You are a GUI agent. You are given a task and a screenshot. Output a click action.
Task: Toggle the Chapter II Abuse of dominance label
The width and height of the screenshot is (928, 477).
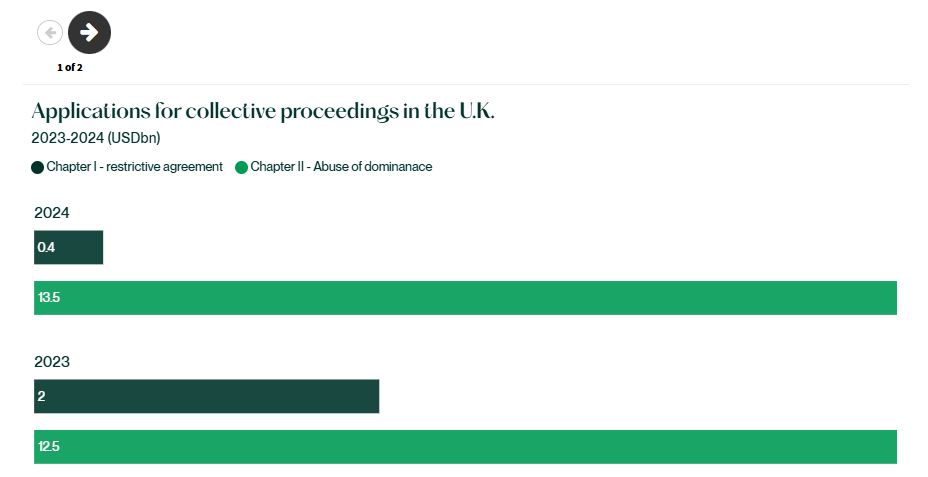341,167
